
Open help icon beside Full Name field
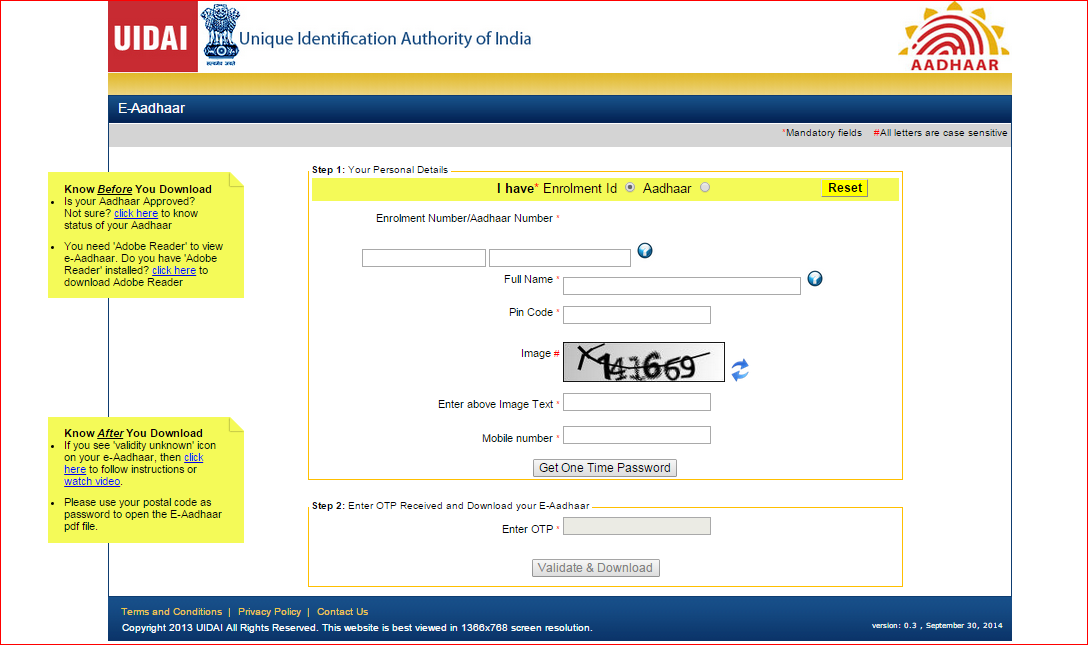click(815, 278)
